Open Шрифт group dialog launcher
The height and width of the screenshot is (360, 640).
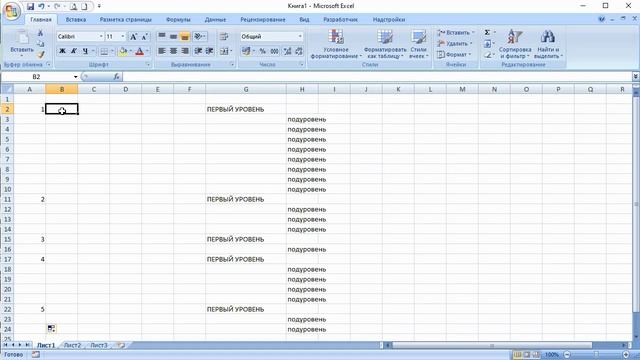coord(148,64)
